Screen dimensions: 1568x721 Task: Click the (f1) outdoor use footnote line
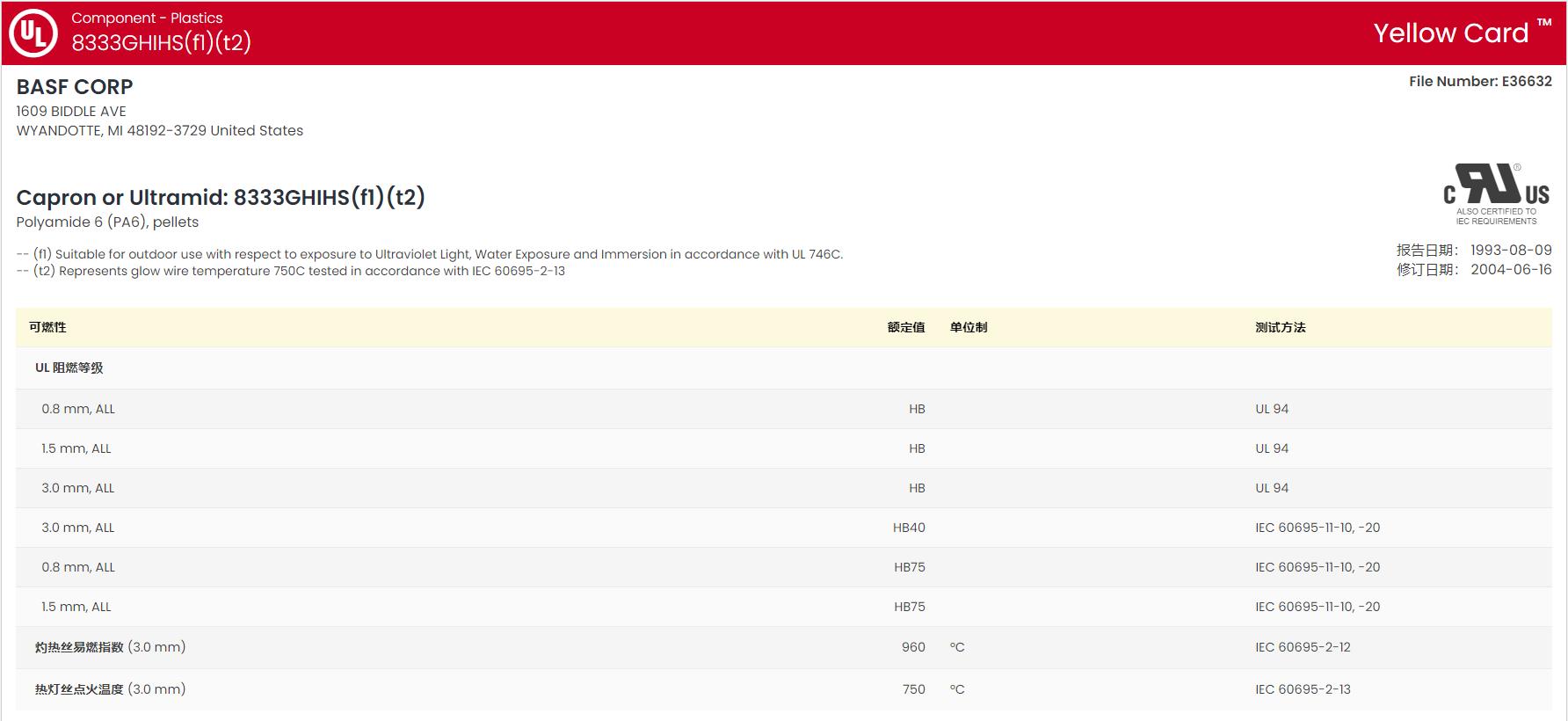pos(430,254)
